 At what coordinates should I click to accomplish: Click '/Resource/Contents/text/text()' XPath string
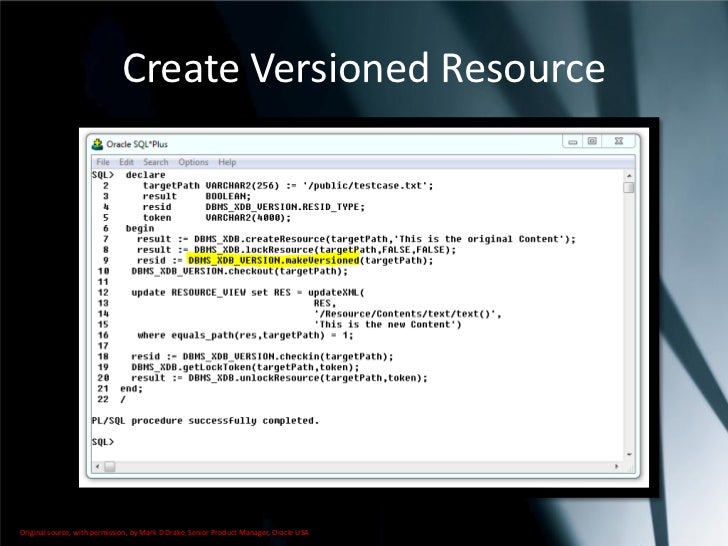405,314
